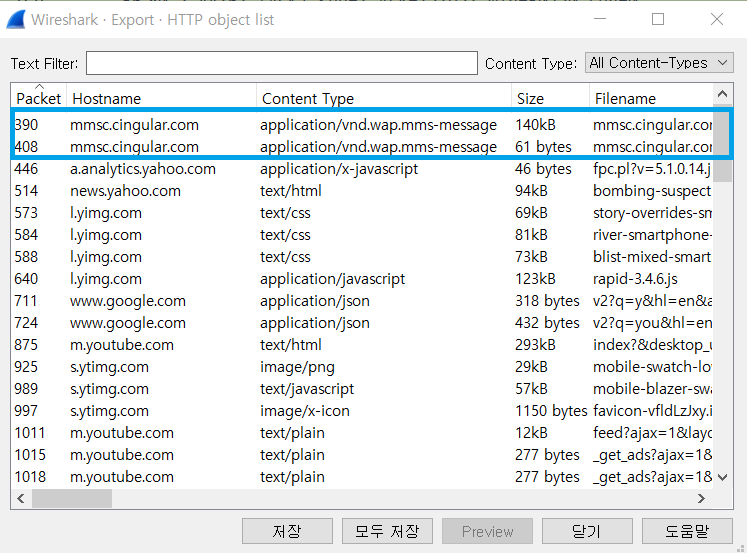Click the greyed-out Preview button
This screenshot has height=553, width=747.
(x=487, y=531)
